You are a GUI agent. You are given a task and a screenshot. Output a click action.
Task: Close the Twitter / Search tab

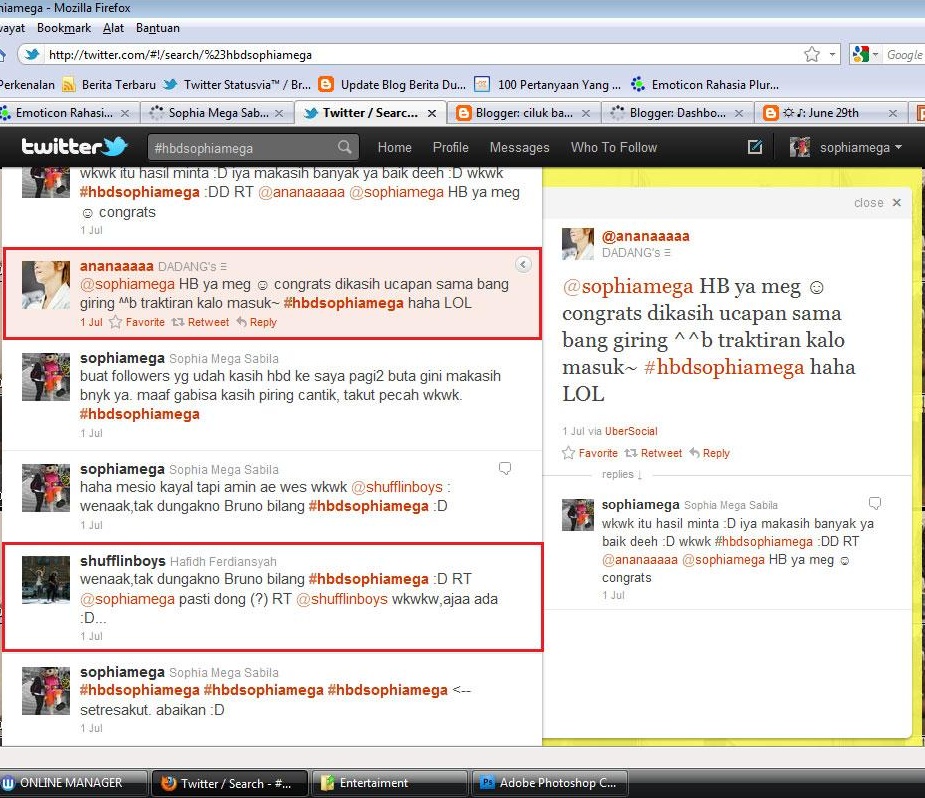pyautogui.click(x=432, y=113)
